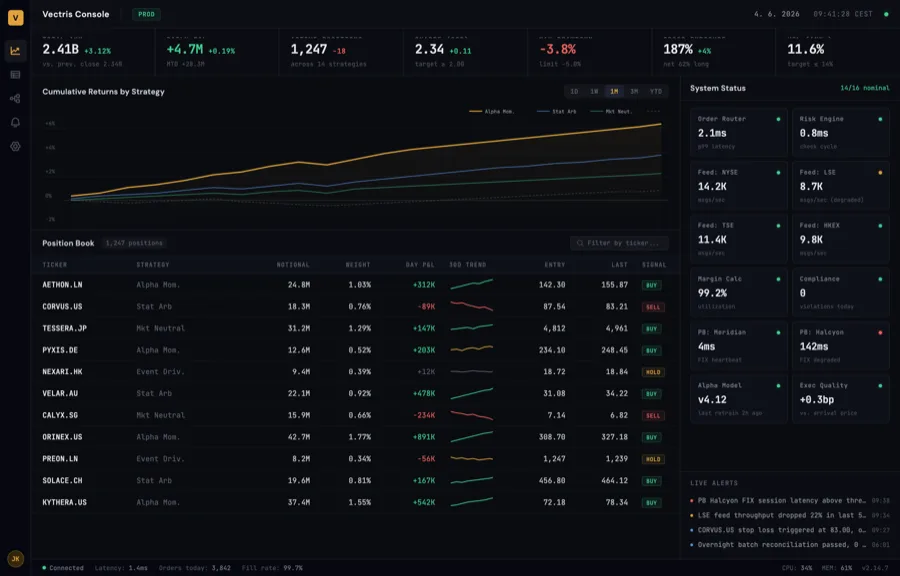Click the PREON.LN 30D trend sparkline
This screenshot has height=576, width=900.
471,459
